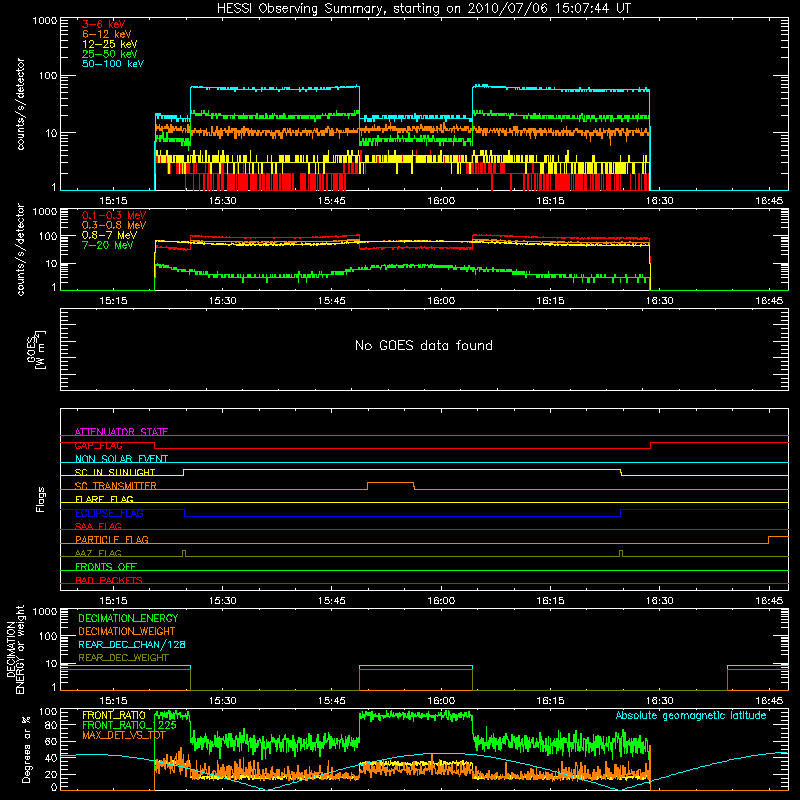The width and height of the screenshot is (800, 800).
Task: Click the HESSI Observing Summary title text
Action: pos(423,9)
